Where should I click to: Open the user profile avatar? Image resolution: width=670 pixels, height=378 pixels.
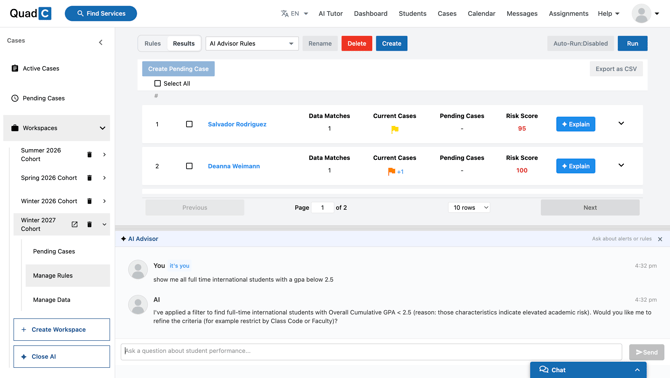[641, 14]
